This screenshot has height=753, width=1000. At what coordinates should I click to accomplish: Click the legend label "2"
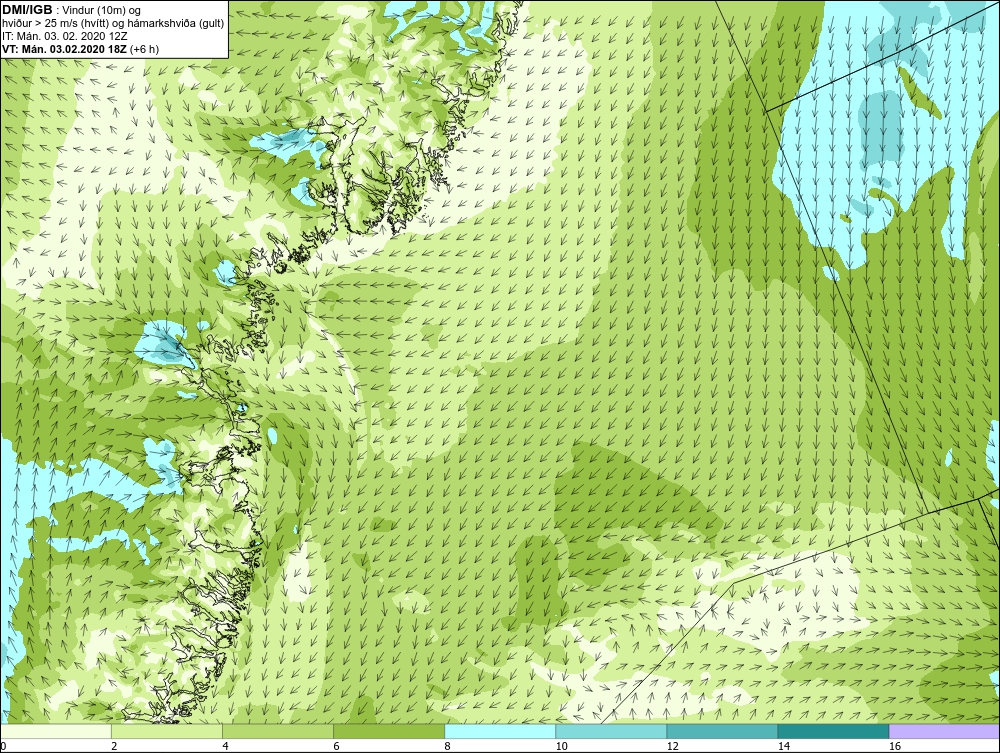(x=114, y=746)
